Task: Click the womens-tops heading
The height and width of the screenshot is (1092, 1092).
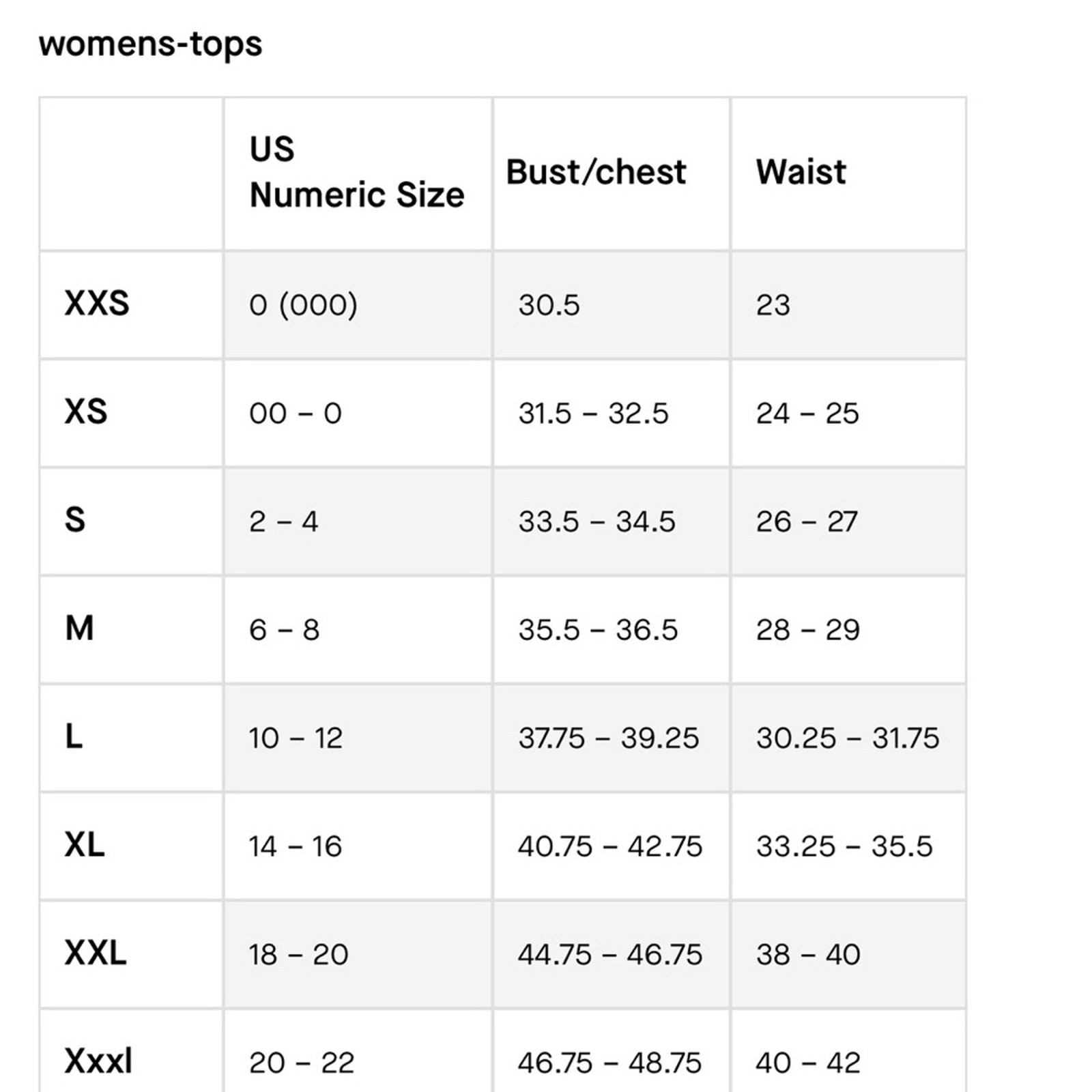Action: click(x=150, y=44)
